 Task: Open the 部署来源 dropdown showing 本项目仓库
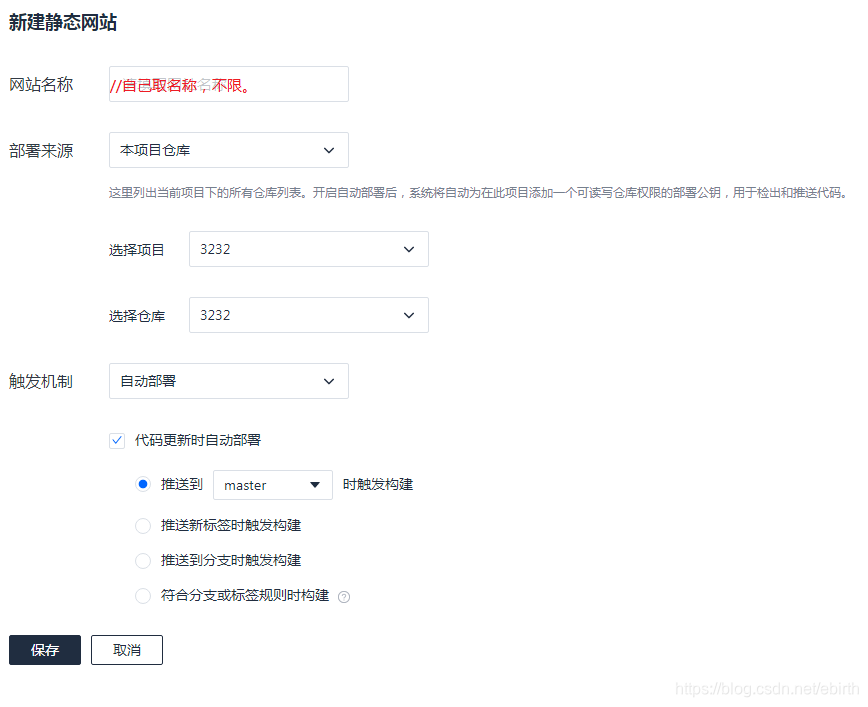(x=228, y=150)
